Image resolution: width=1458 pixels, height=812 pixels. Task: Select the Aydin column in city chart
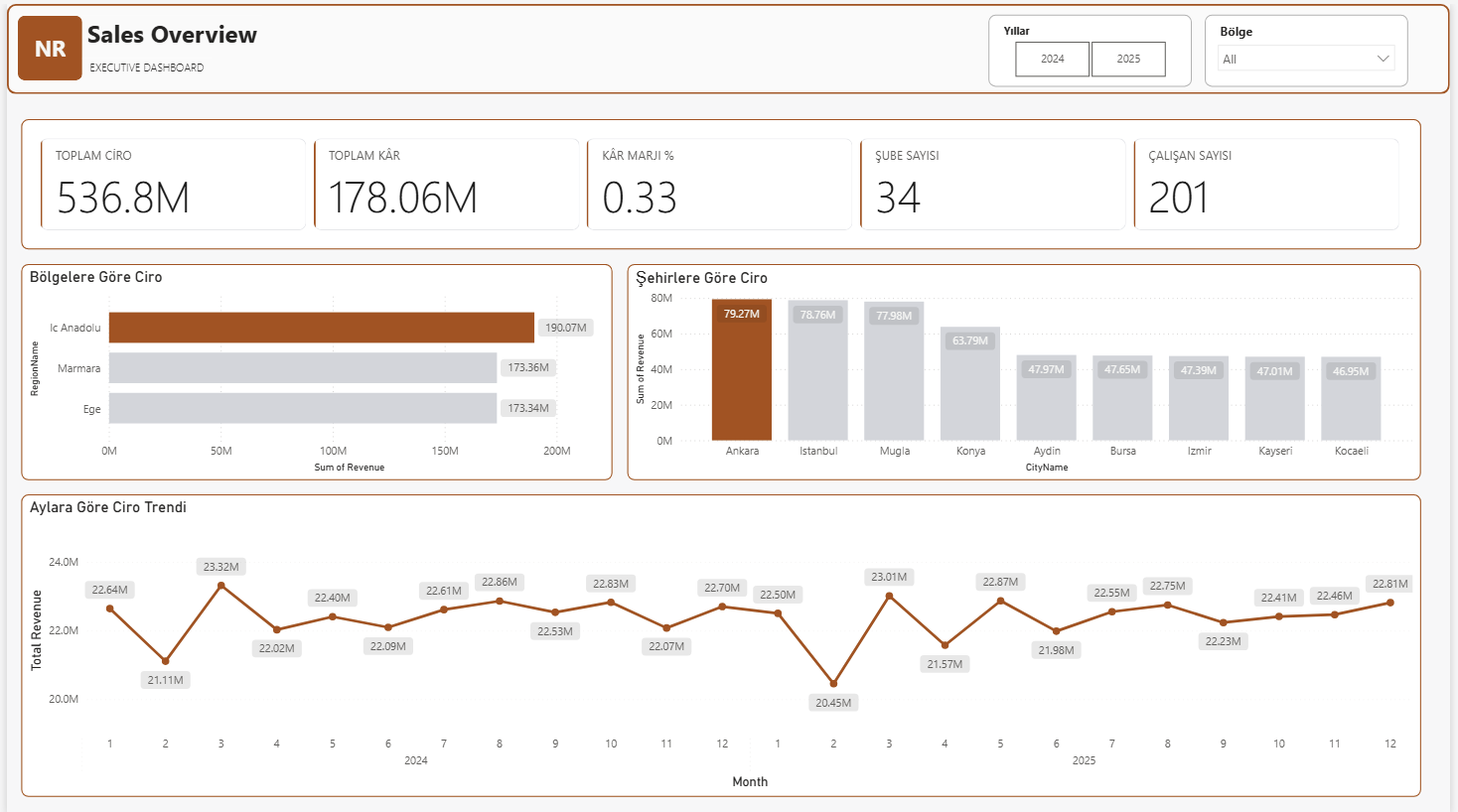1047,397
